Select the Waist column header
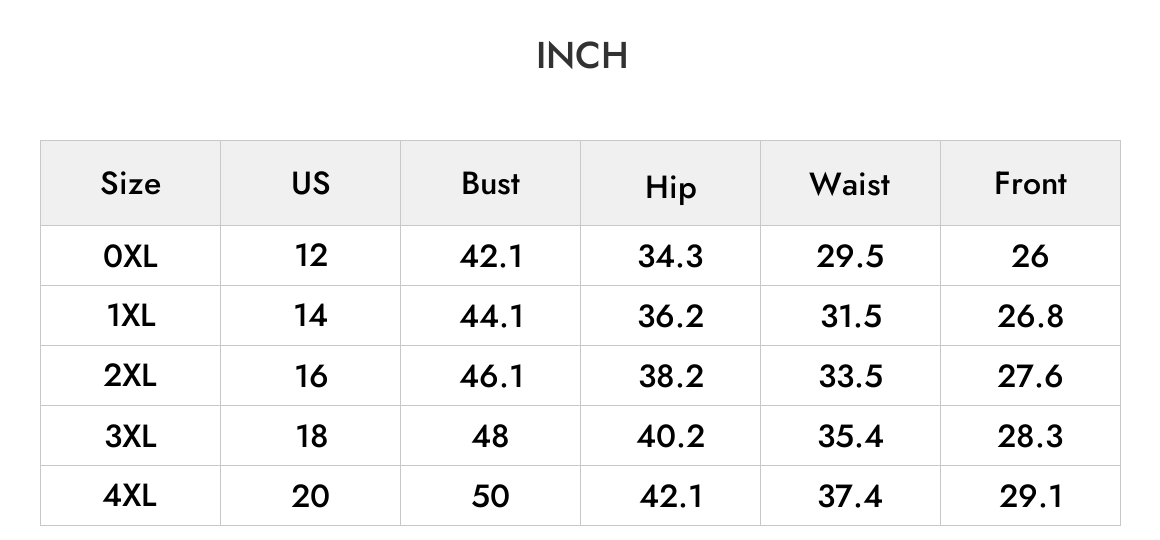 [x=850, y=184]
